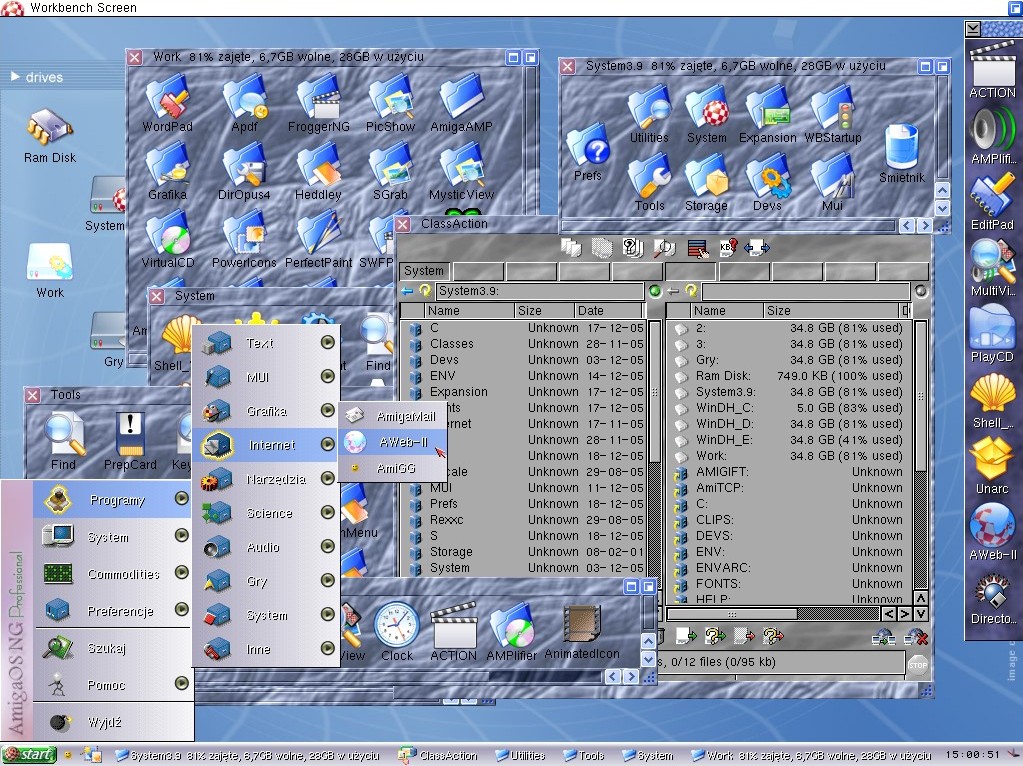Screen dimensions: 1023x766
Task: Select AmiGG in Internet submenu
Action: pyautogui.click(x=393, y=468)
